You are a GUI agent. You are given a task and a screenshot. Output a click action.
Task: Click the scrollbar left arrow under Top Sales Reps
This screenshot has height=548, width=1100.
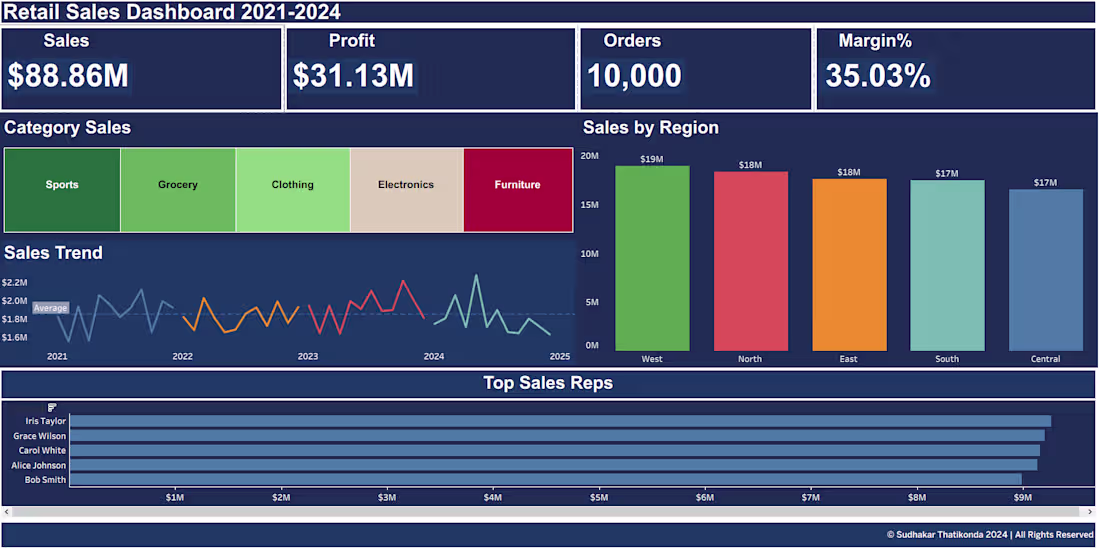6,512
